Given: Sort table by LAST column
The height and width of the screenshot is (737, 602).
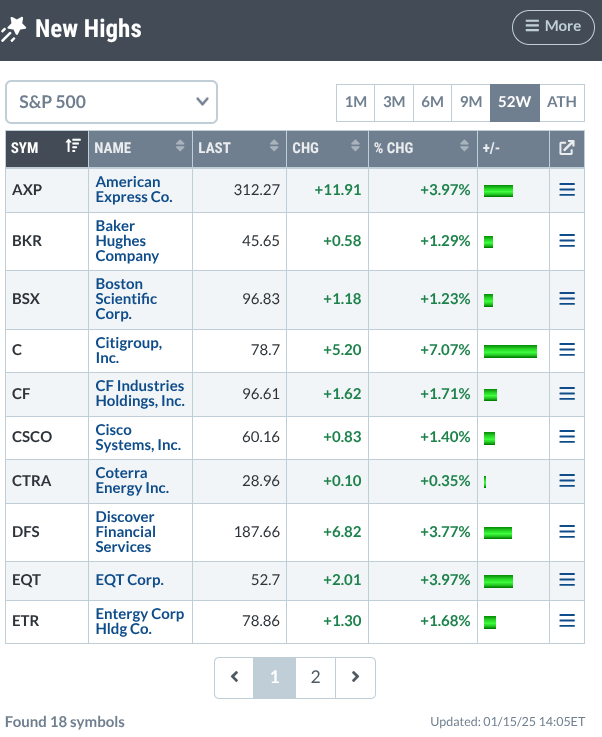Looking at the screenshot, I should point(239,149).
